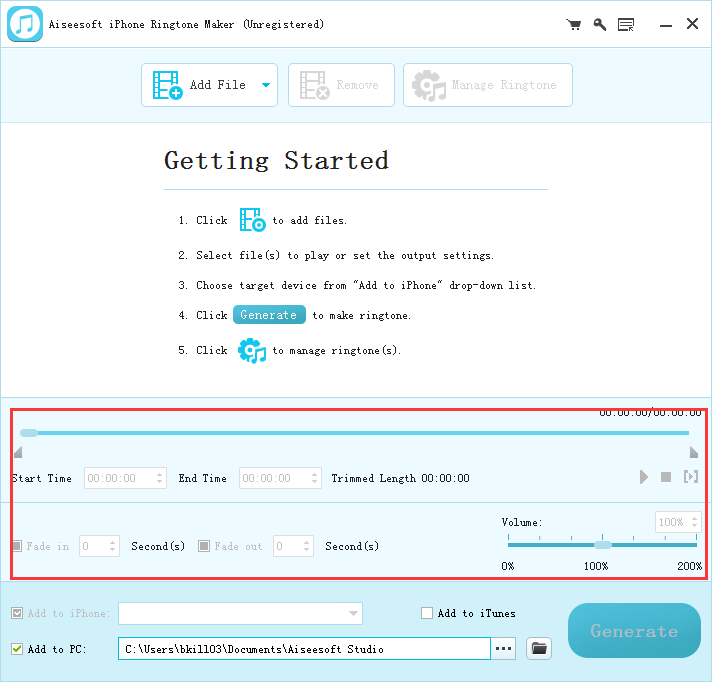Click the Fade out seconds stepper
The image size is (712, 682).
(307, 546)
